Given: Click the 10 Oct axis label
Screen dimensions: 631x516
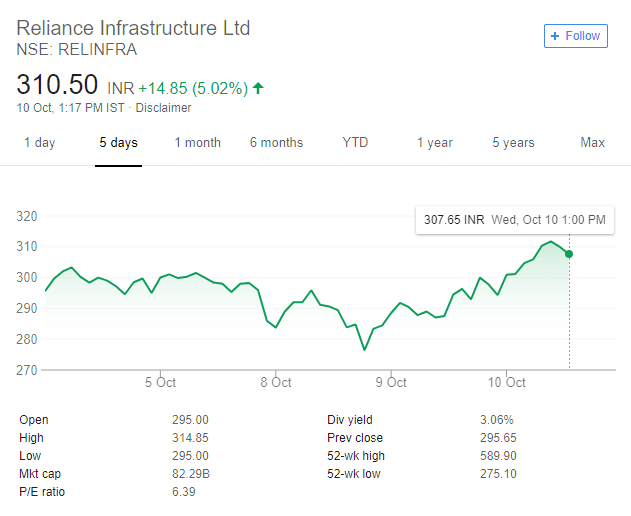Looking at the screenshot, I should click(507, 382).
